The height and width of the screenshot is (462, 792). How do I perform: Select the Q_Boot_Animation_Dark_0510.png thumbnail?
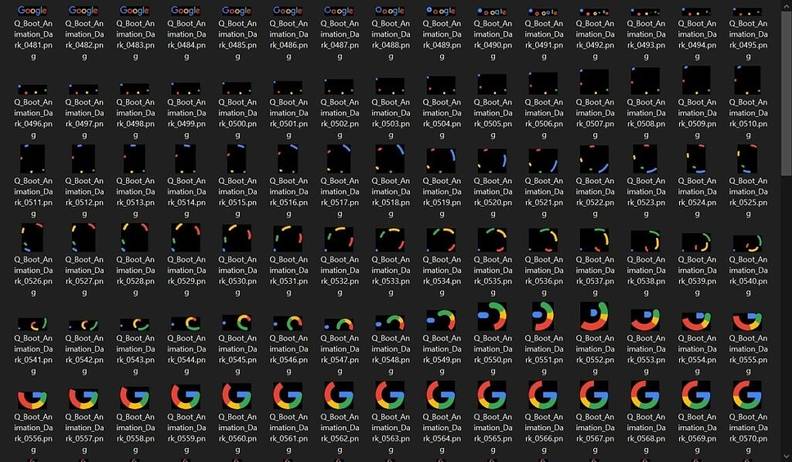(747, 81)
